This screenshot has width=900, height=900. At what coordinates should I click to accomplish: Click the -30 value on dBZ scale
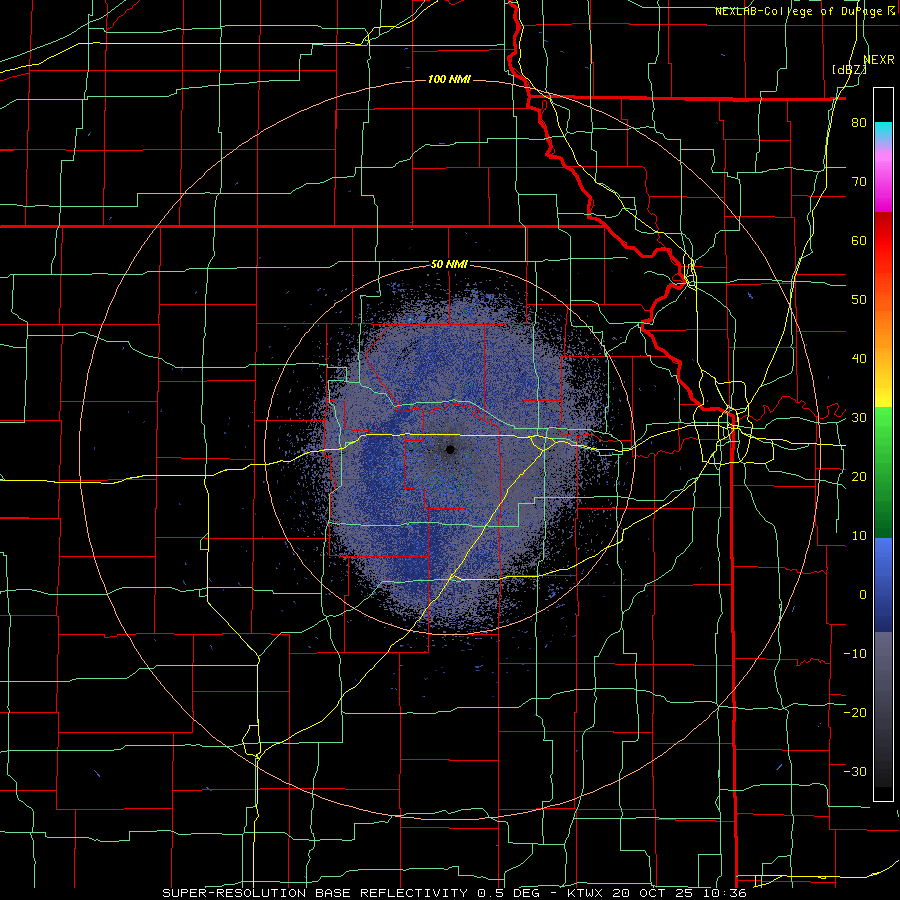pyautogui.click(x=855, y=771)
